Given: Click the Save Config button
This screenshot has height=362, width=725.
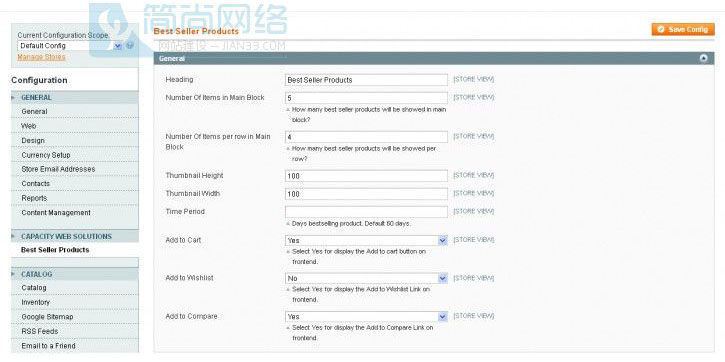Looking at the screenshot, I should 683,29.
